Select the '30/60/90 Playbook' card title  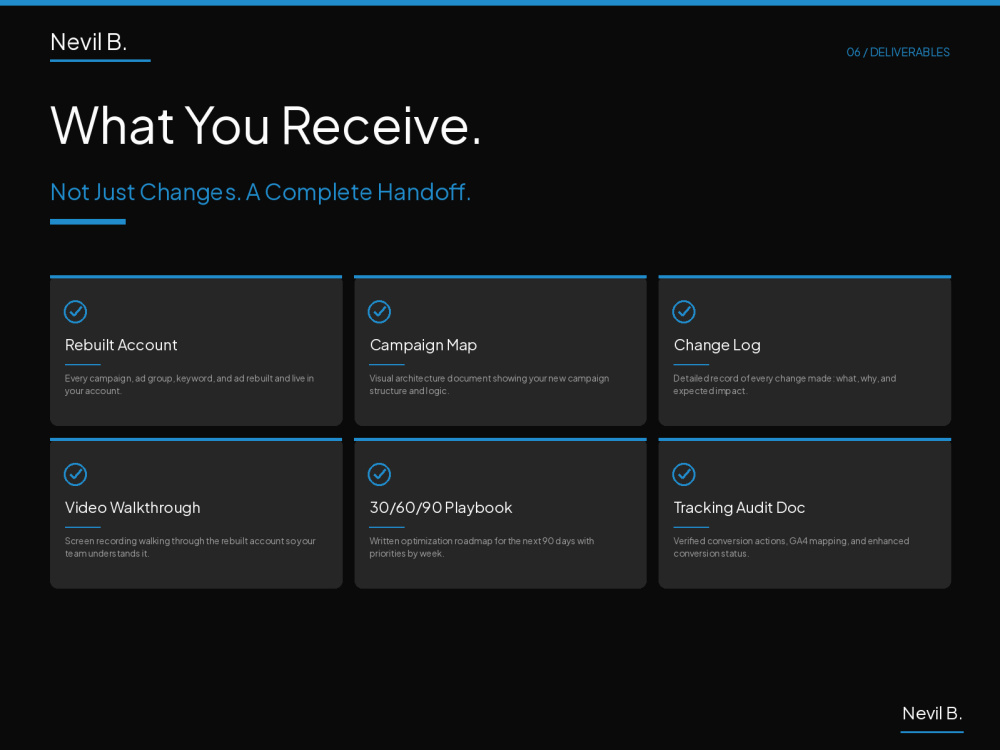click(x=441, y=508)
